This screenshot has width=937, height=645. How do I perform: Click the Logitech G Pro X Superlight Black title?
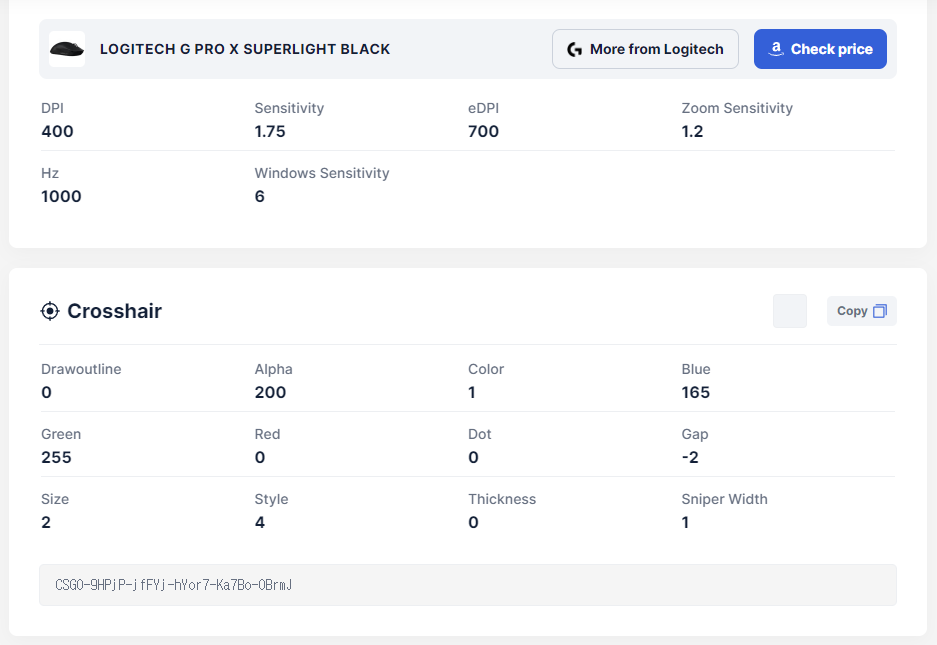coord(245,49)
